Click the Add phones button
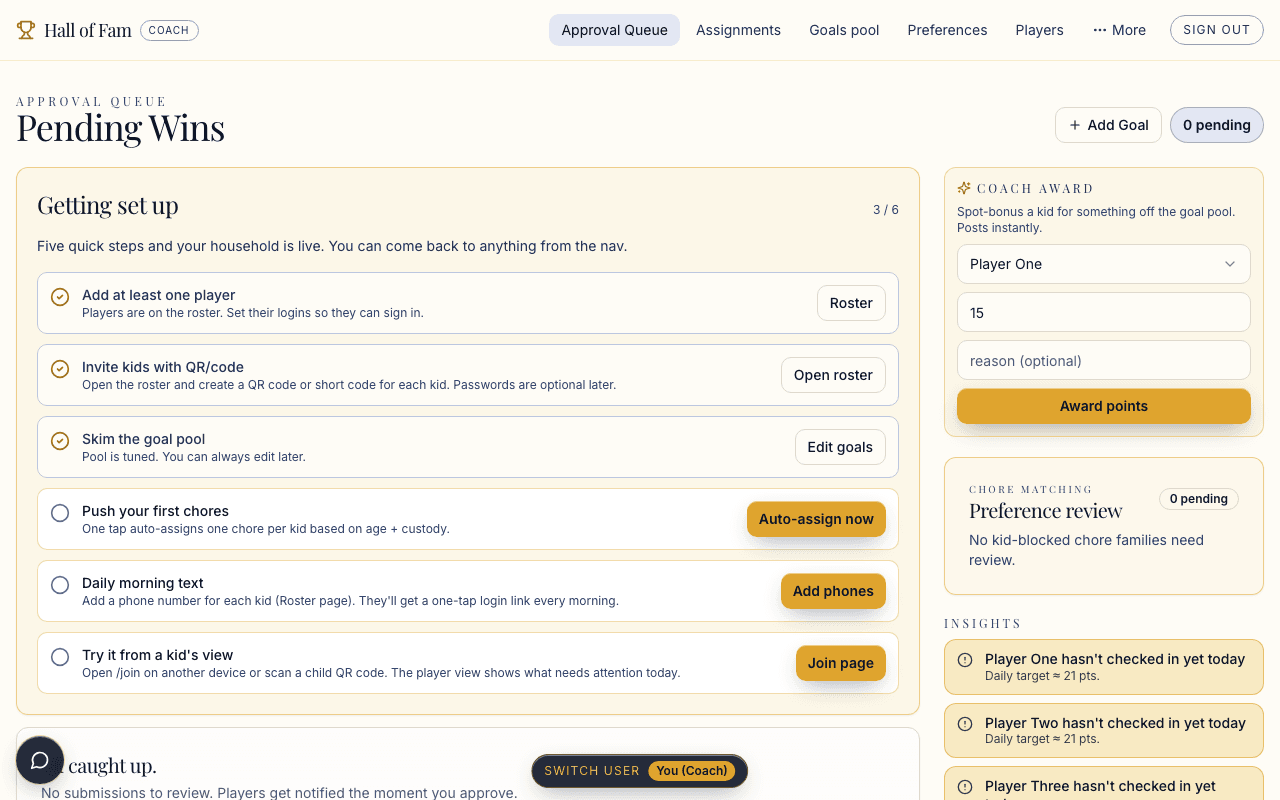The height and width of the screenshot is (800, 1280). point(833,591)
